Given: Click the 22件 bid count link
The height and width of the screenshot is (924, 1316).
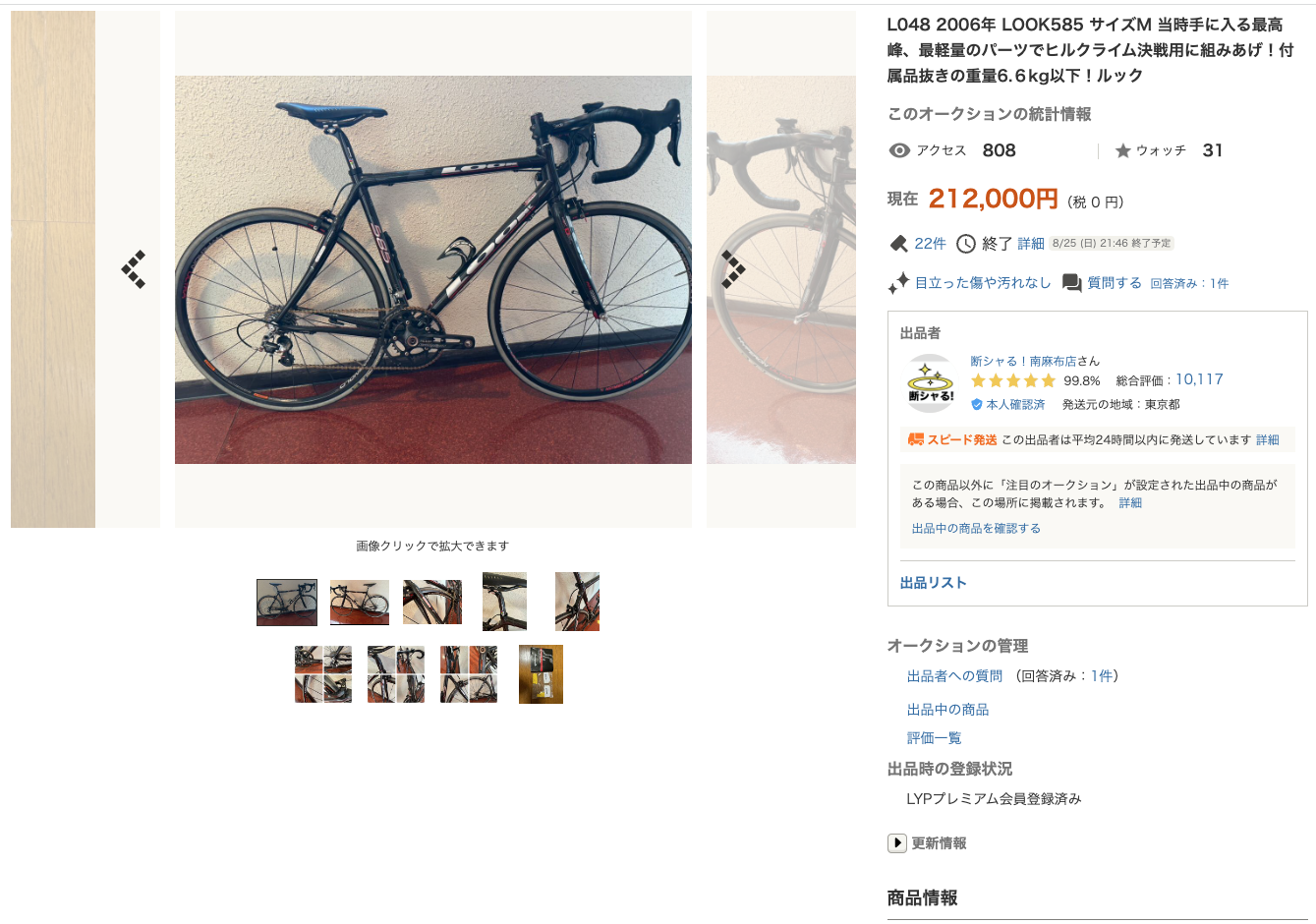Looking at the screenshot, I should point(930,244).
